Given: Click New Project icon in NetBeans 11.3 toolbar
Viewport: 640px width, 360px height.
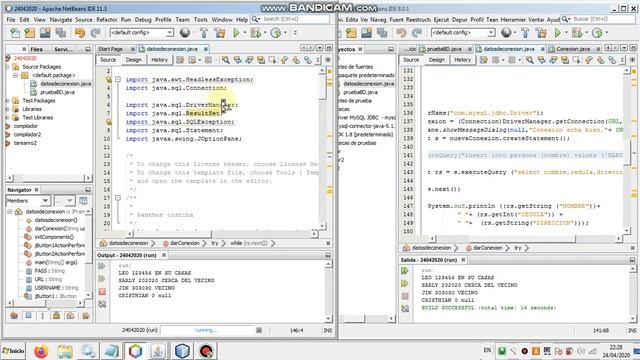Looking at the screenshot, I should point(30,33).
